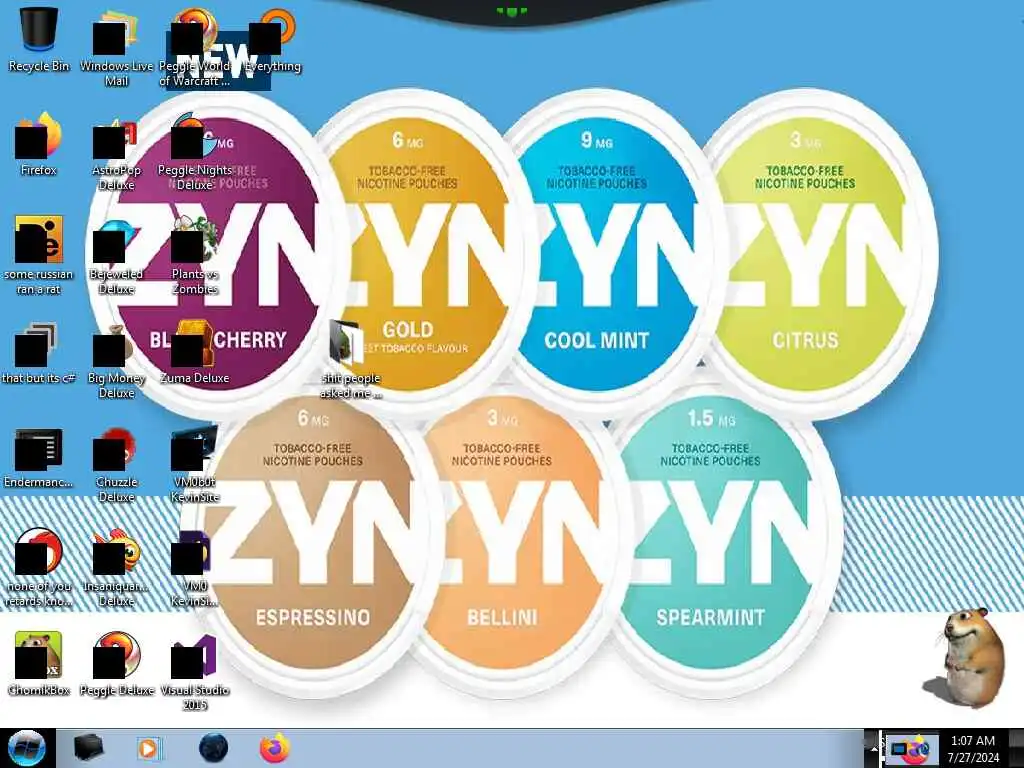Open Peggle Nights Deluxe

(195, 152)
